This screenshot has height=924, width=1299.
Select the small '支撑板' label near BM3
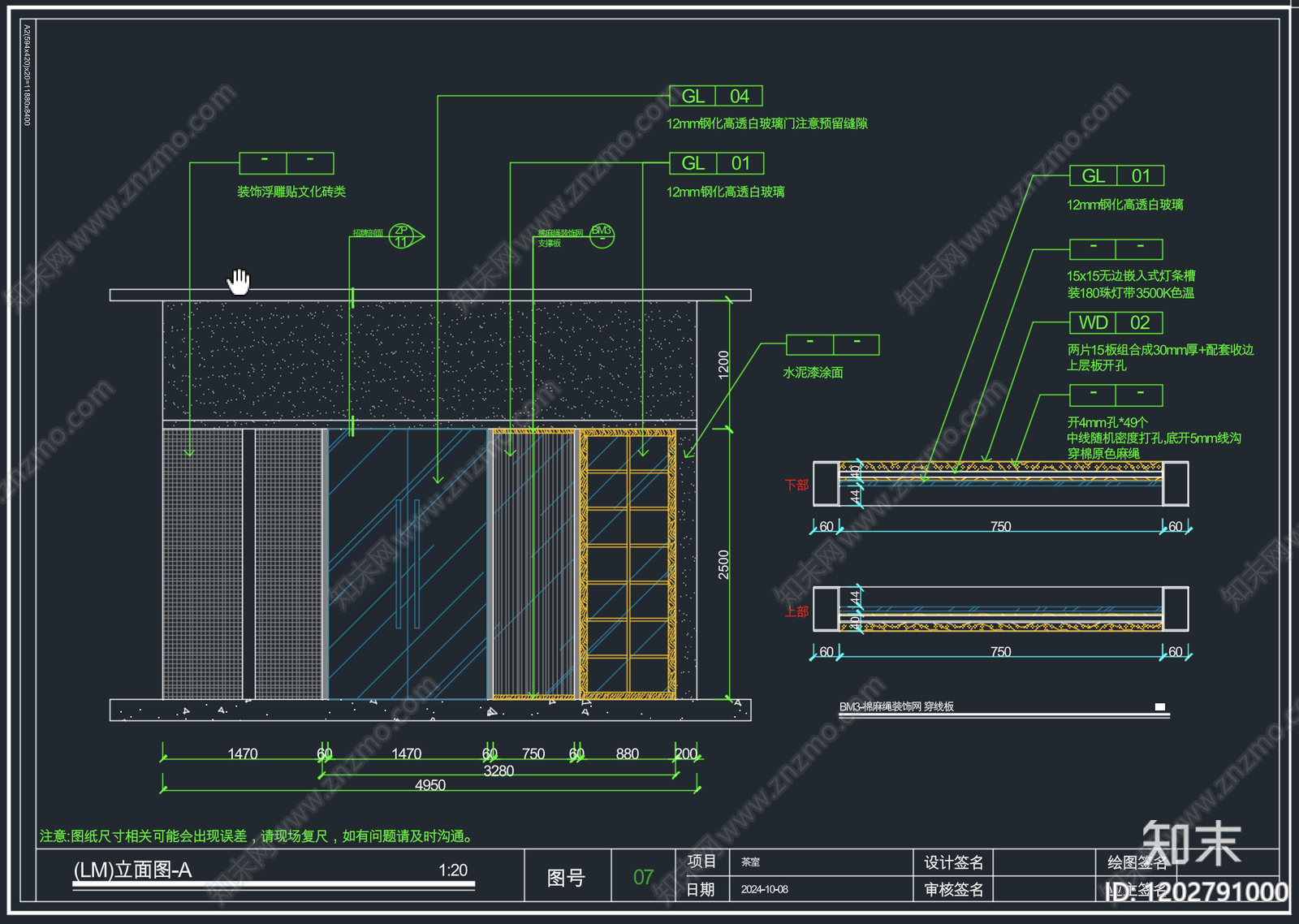pyautogui.click(x=550, y=244)
